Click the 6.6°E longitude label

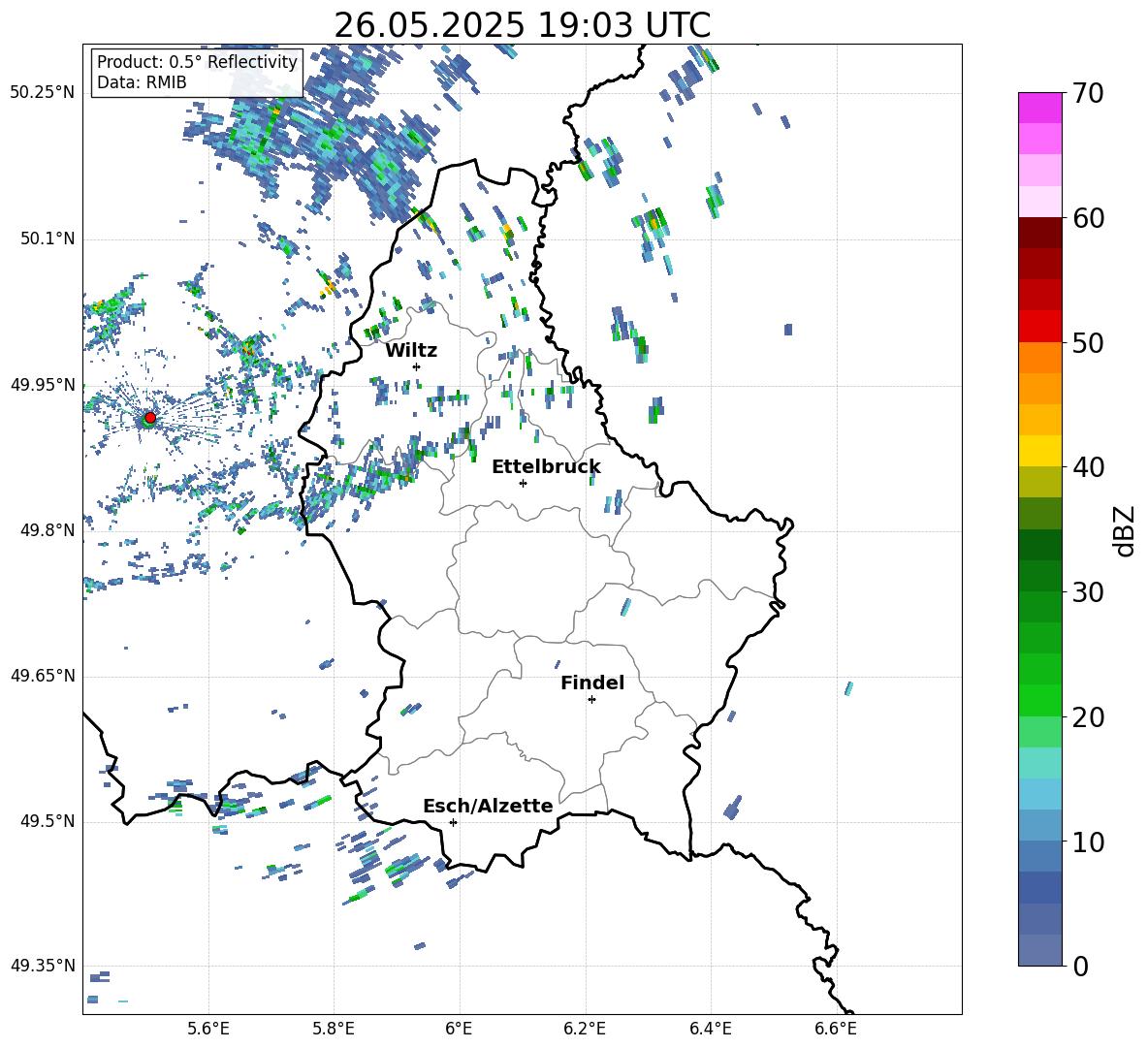[836, 1029]
